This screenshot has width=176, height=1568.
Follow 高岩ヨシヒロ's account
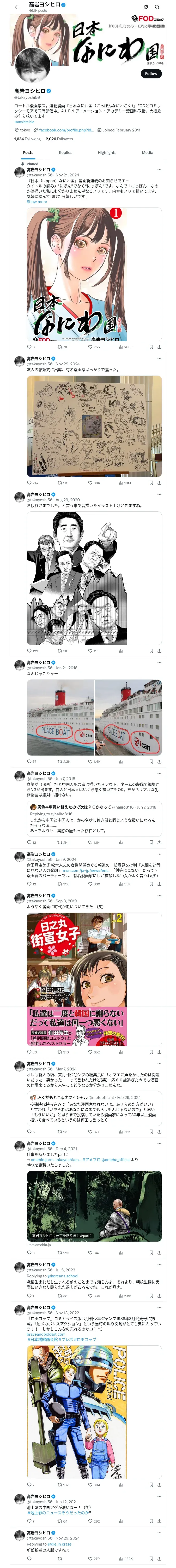coord(151,73)
